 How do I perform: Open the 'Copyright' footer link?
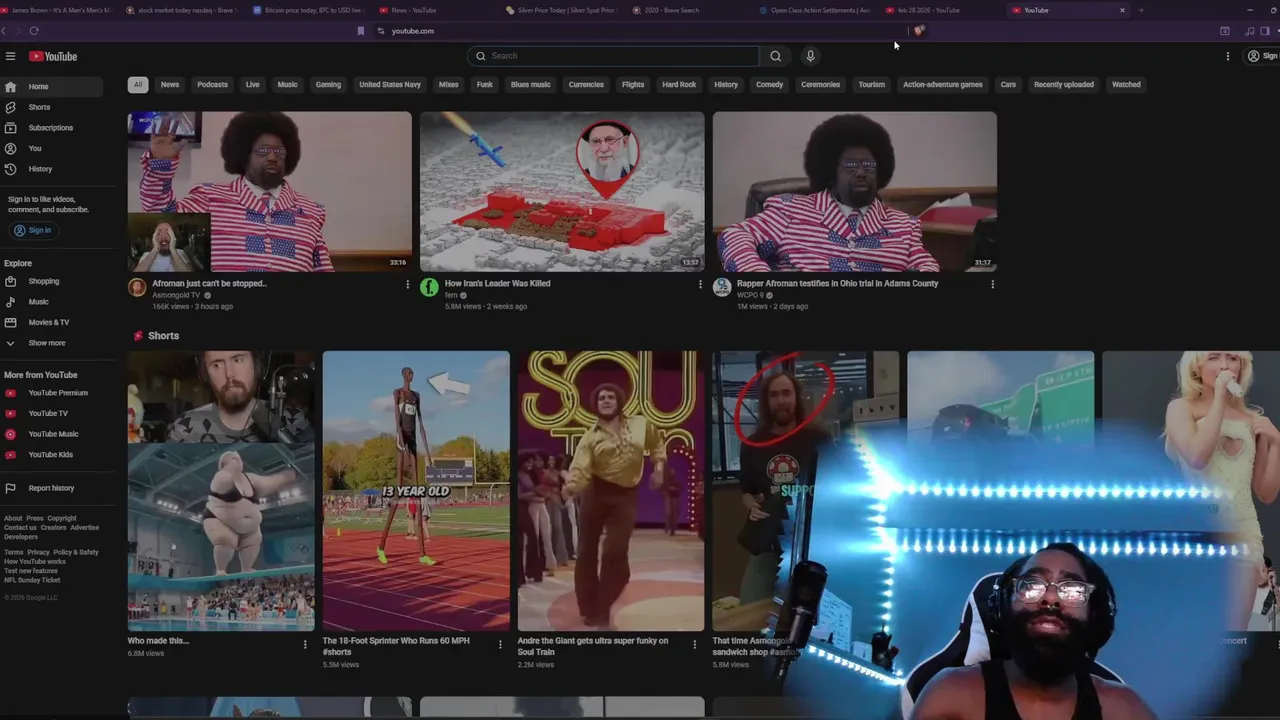(62, 518)
